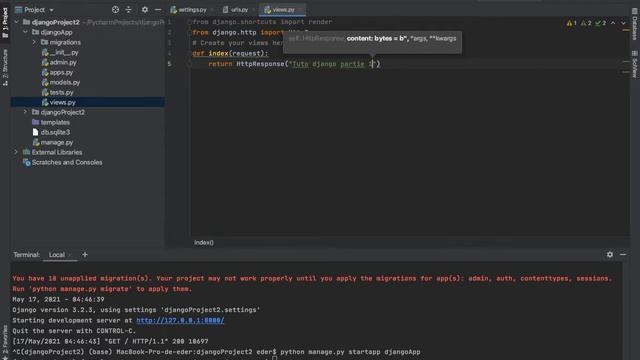Click index() breadcrumb below editor
Image resolution: width=640 pixels, height=360 pixels.
204,242
